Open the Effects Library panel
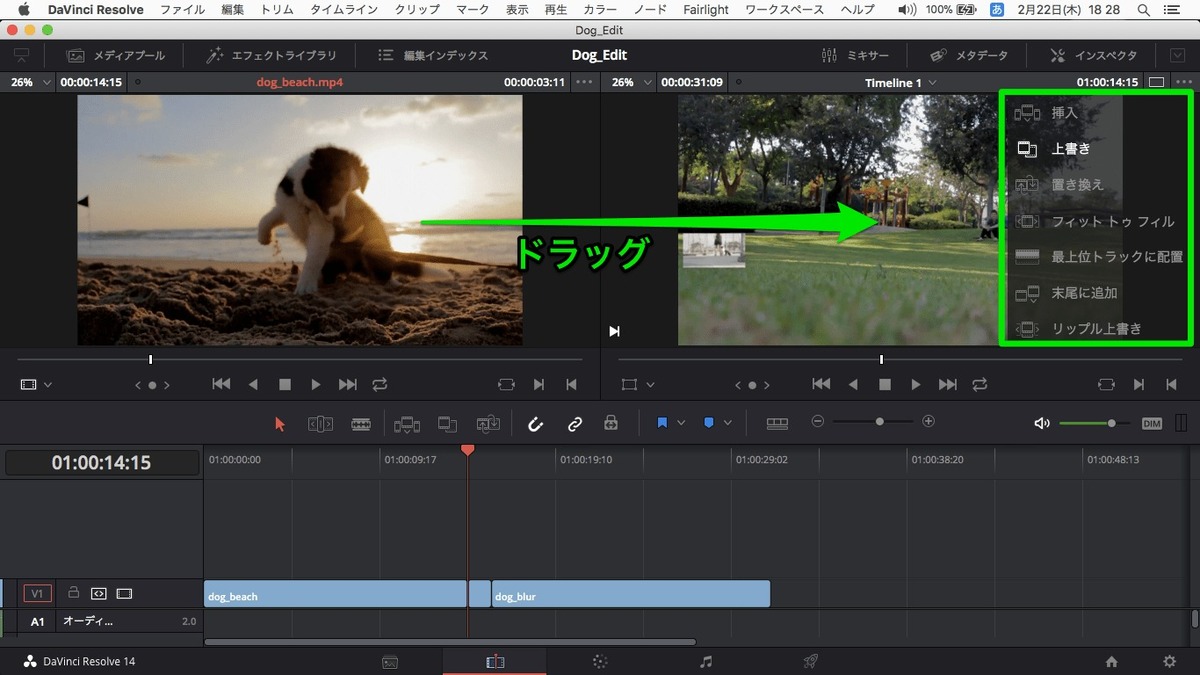The height and width of the screenshot is (675, 1200). coord(264,55)
